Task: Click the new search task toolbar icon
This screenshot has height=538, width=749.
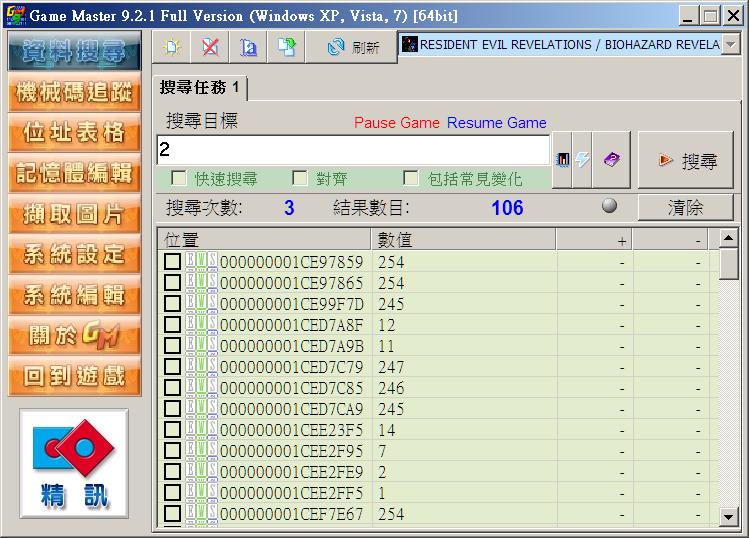Action: pos(172,46)
